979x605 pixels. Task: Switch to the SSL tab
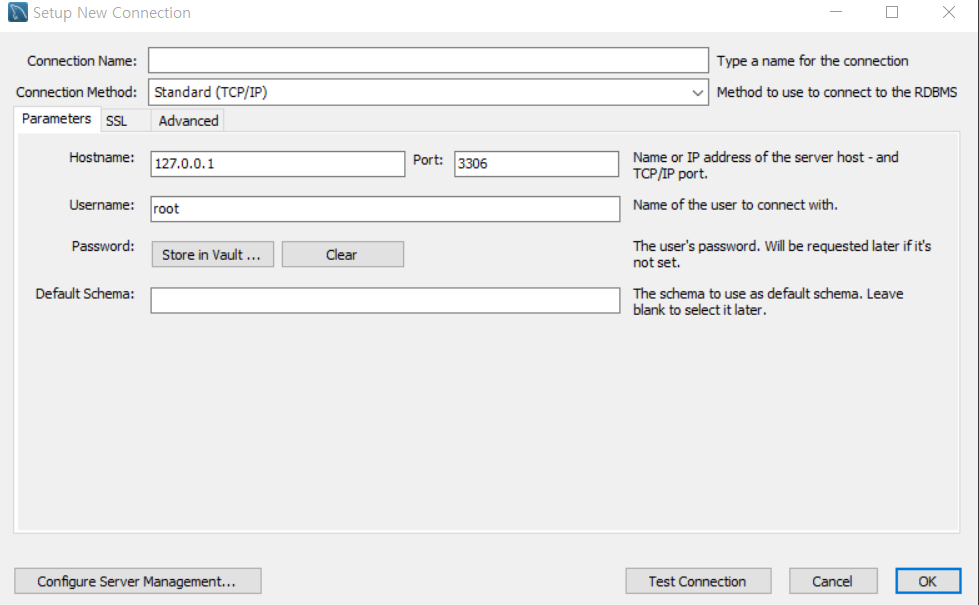click(117, 120)
